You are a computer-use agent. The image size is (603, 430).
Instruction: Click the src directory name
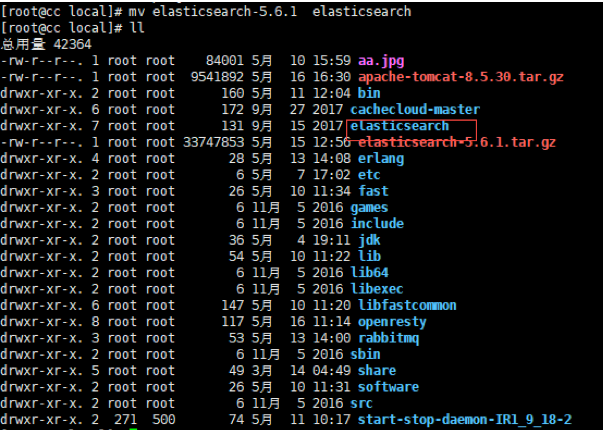click(361, 403)
